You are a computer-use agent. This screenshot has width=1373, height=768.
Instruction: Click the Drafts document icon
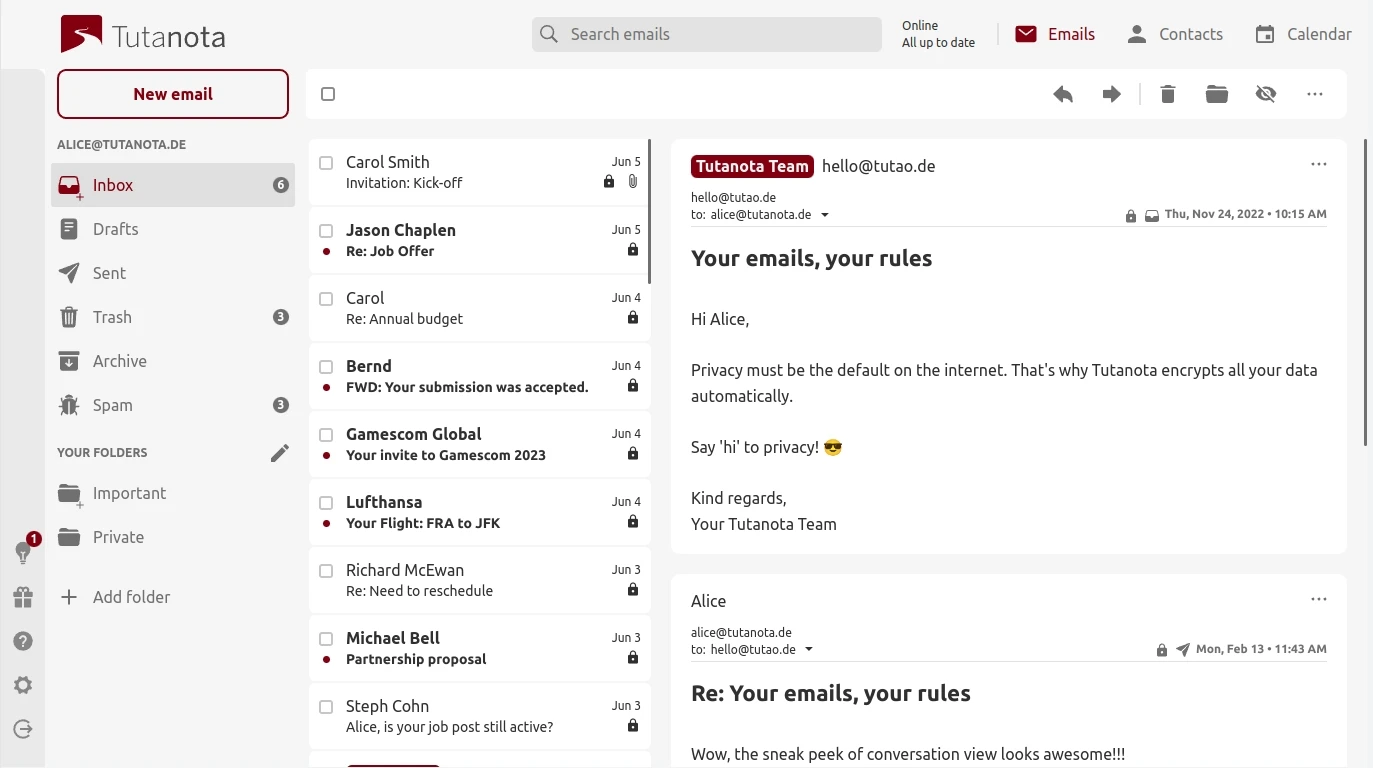pos(69,229)
